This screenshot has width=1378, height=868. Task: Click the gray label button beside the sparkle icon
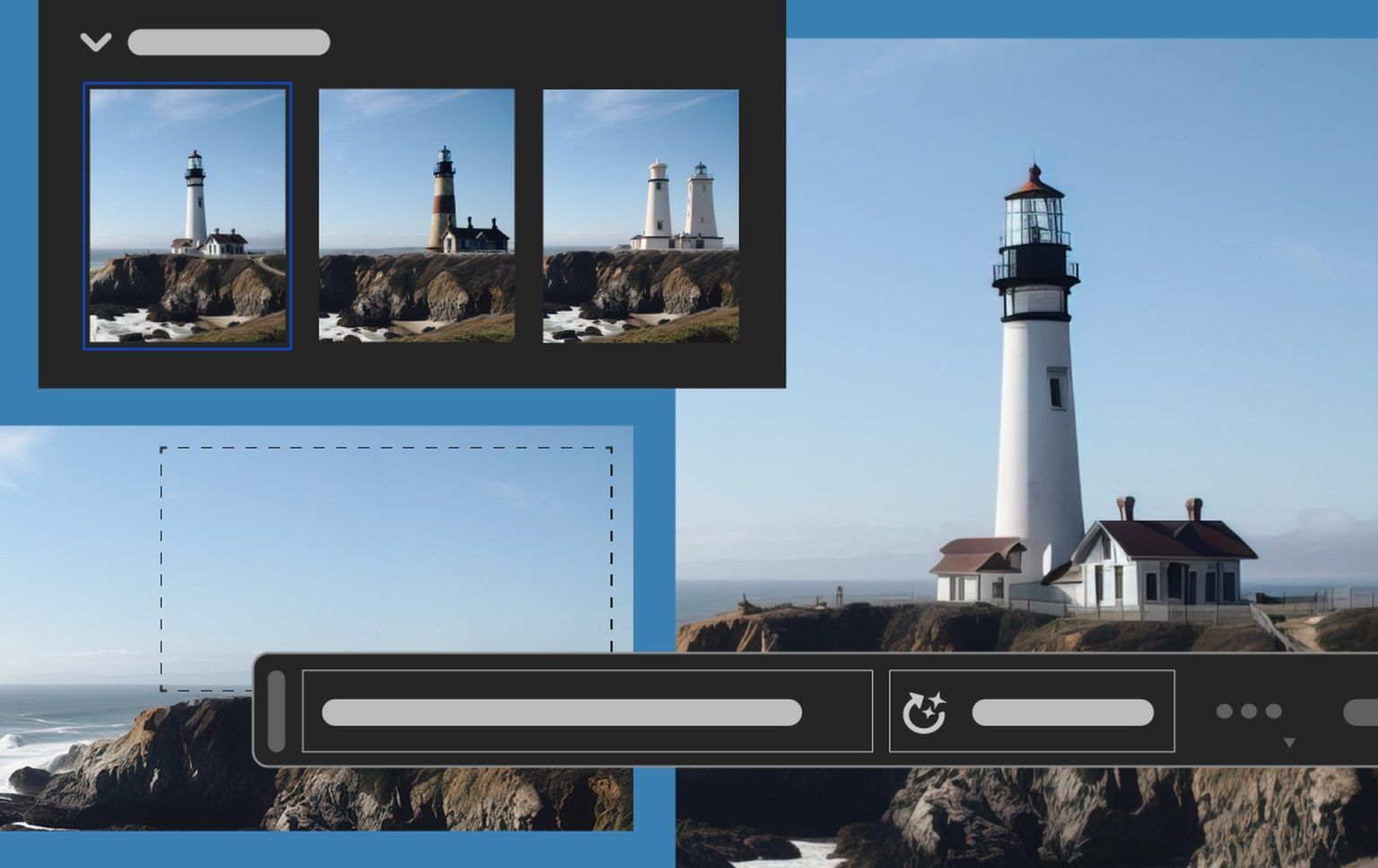1061,713
